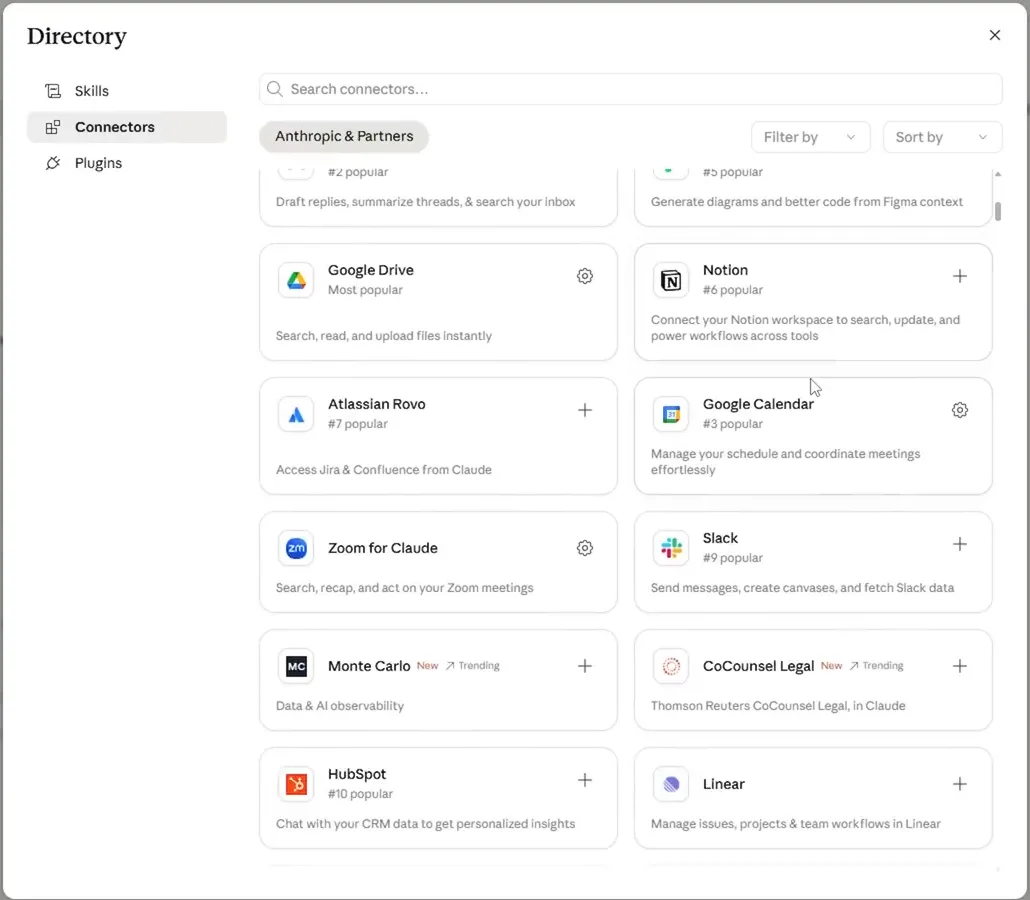
Task: Click 'Draft replies, summarize threads' description
Action: (x=426, y=202)
